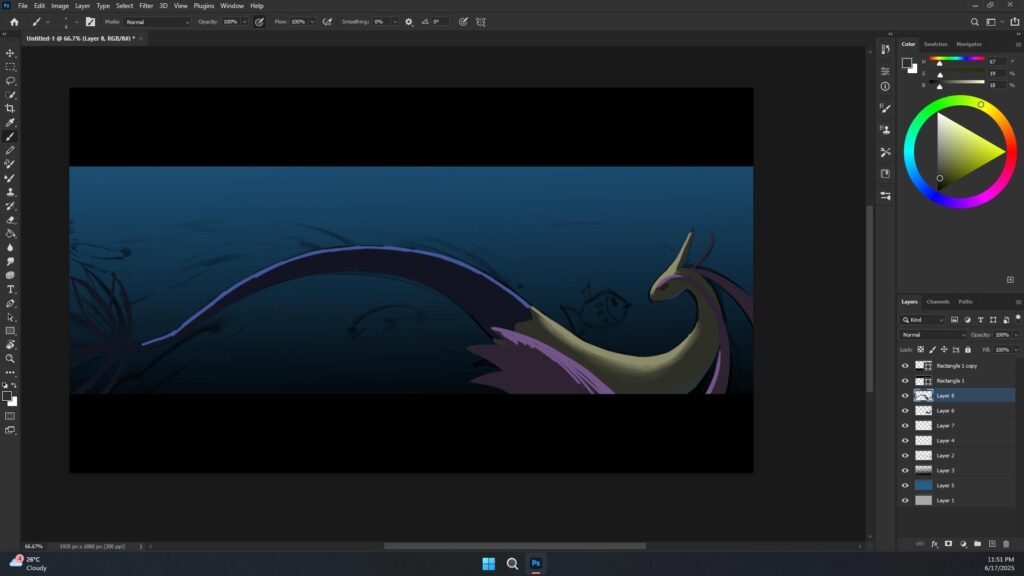Create a new group folder icon
The width and height of the screenshot is (1024, 576).
[x=977, y=543]
